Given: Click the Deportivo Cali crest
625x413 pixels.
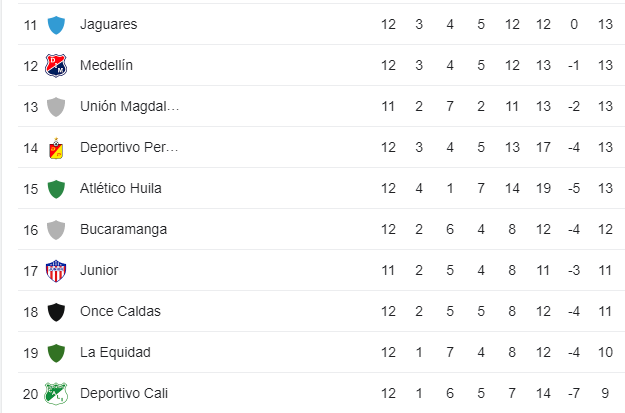Looking at the screenshot, I should tap(56, 394).
